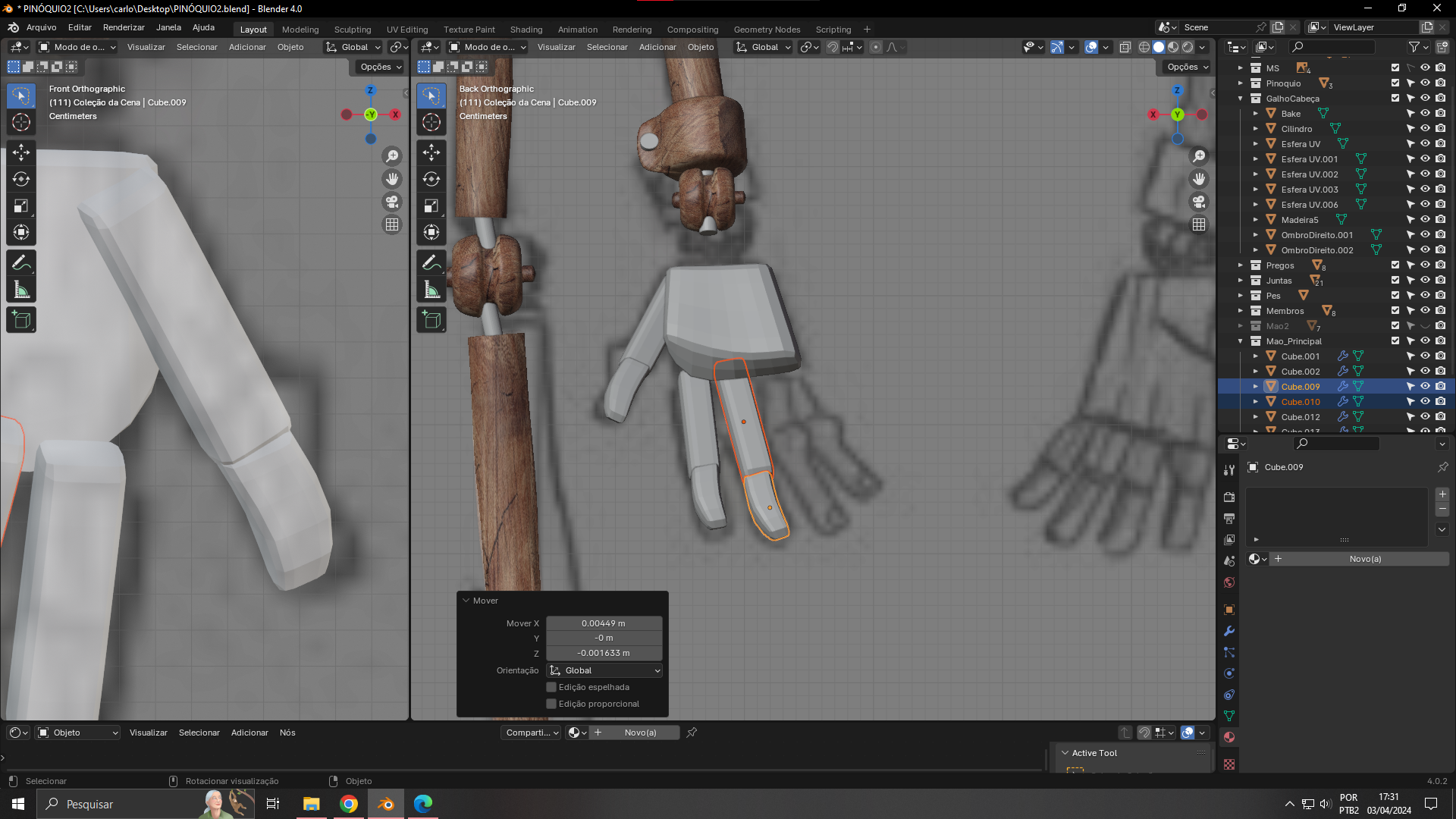
Task: Activate the Rotate tool in left viewport
Action: [21, 179]
